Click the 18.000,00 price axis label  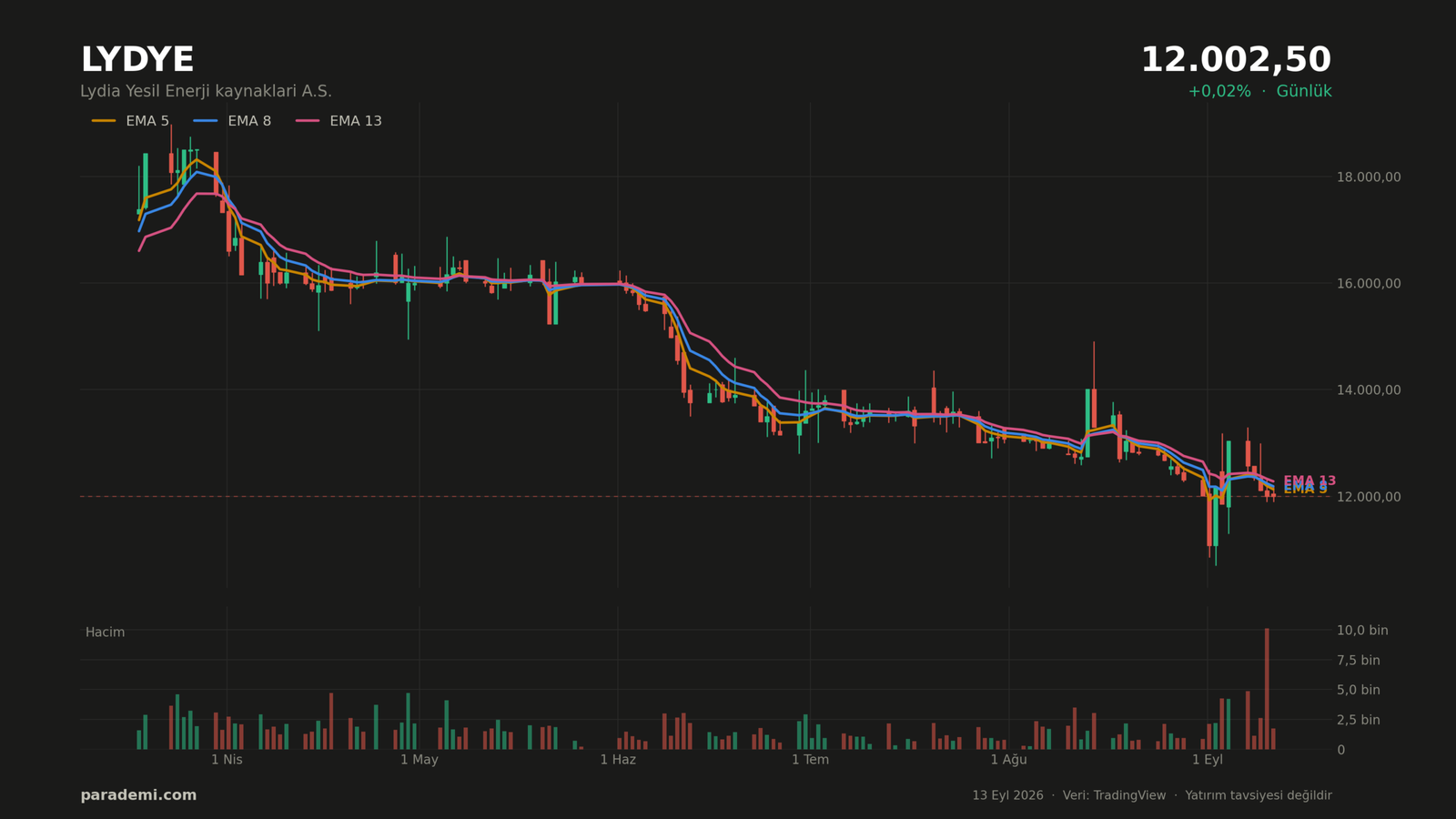1369,177
